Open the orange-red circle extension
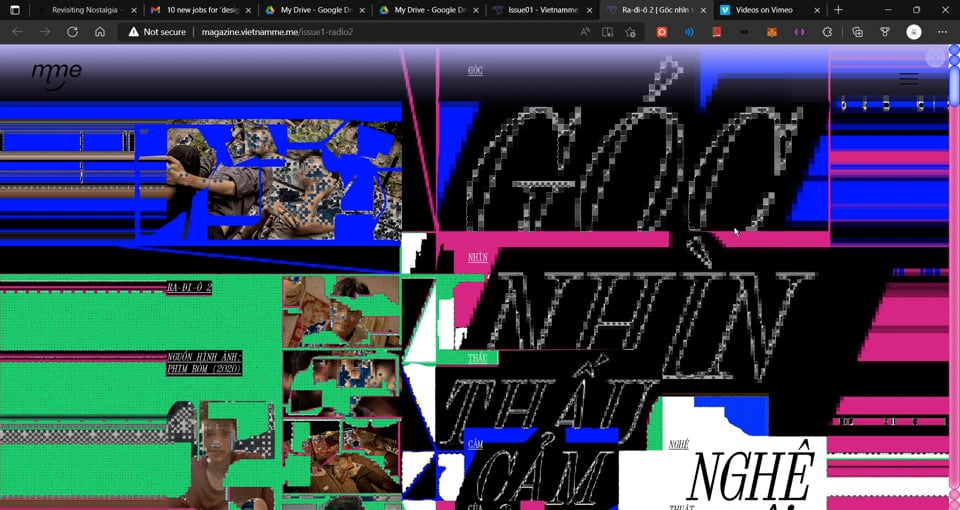The image size is (960, 510). point(662,32)
